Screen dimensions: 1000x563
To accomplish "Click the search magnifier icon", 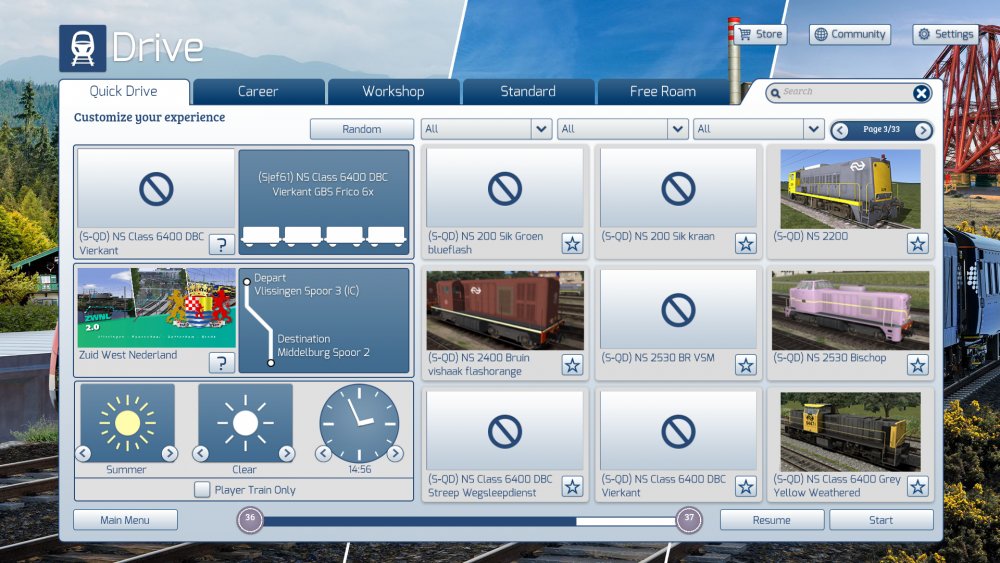I will (776, 94).
